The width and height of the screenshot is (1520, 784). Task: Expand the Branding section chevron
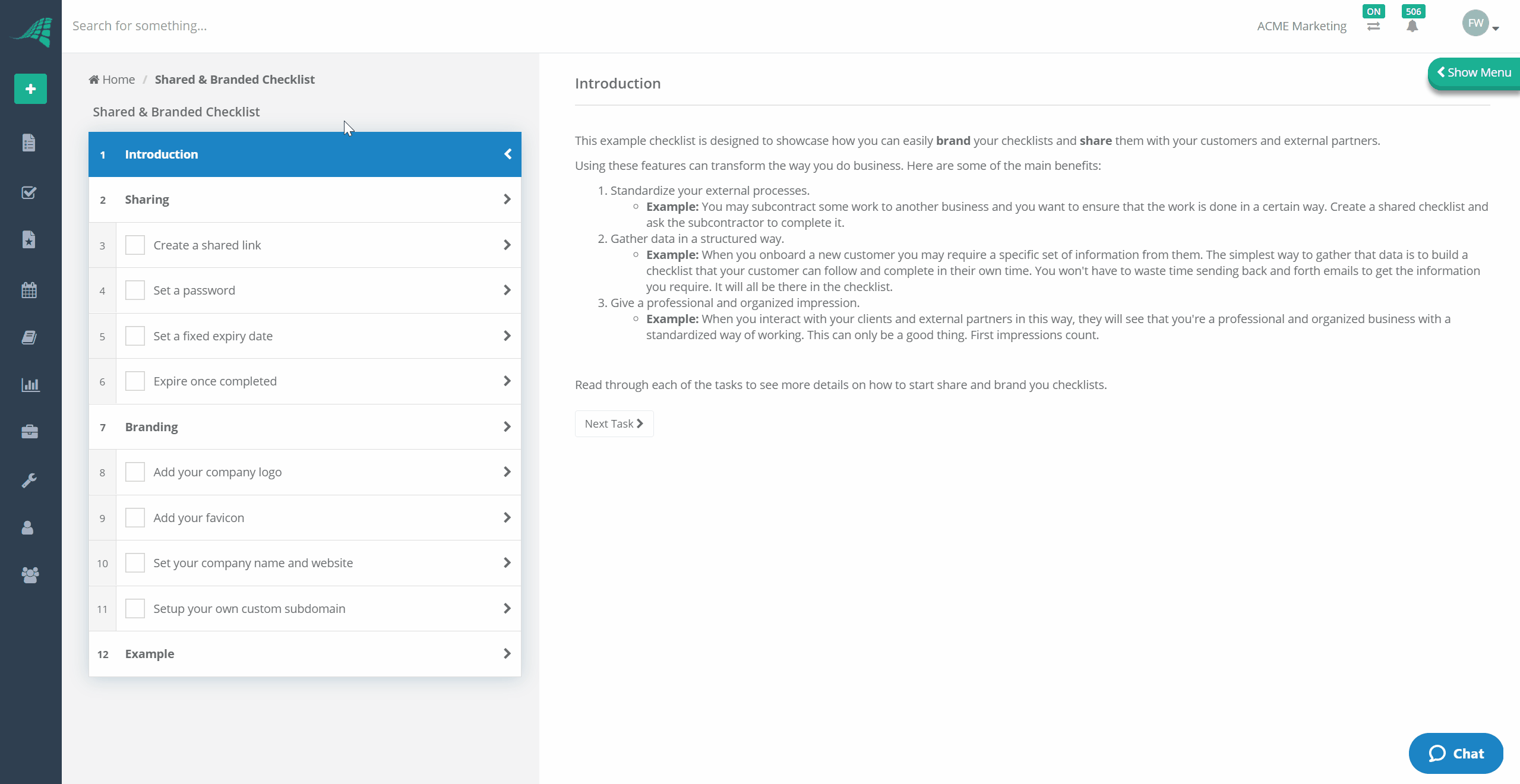[507, 426]
